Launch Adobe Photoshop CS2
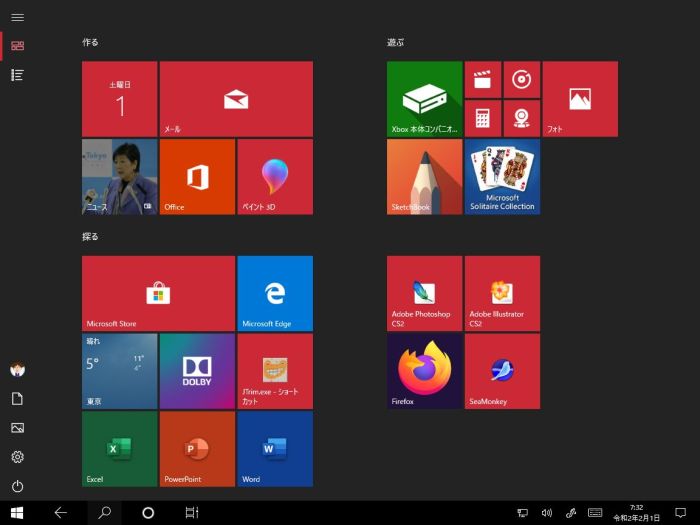The height and width of the screenshot is (525, 700). (425, 293)
